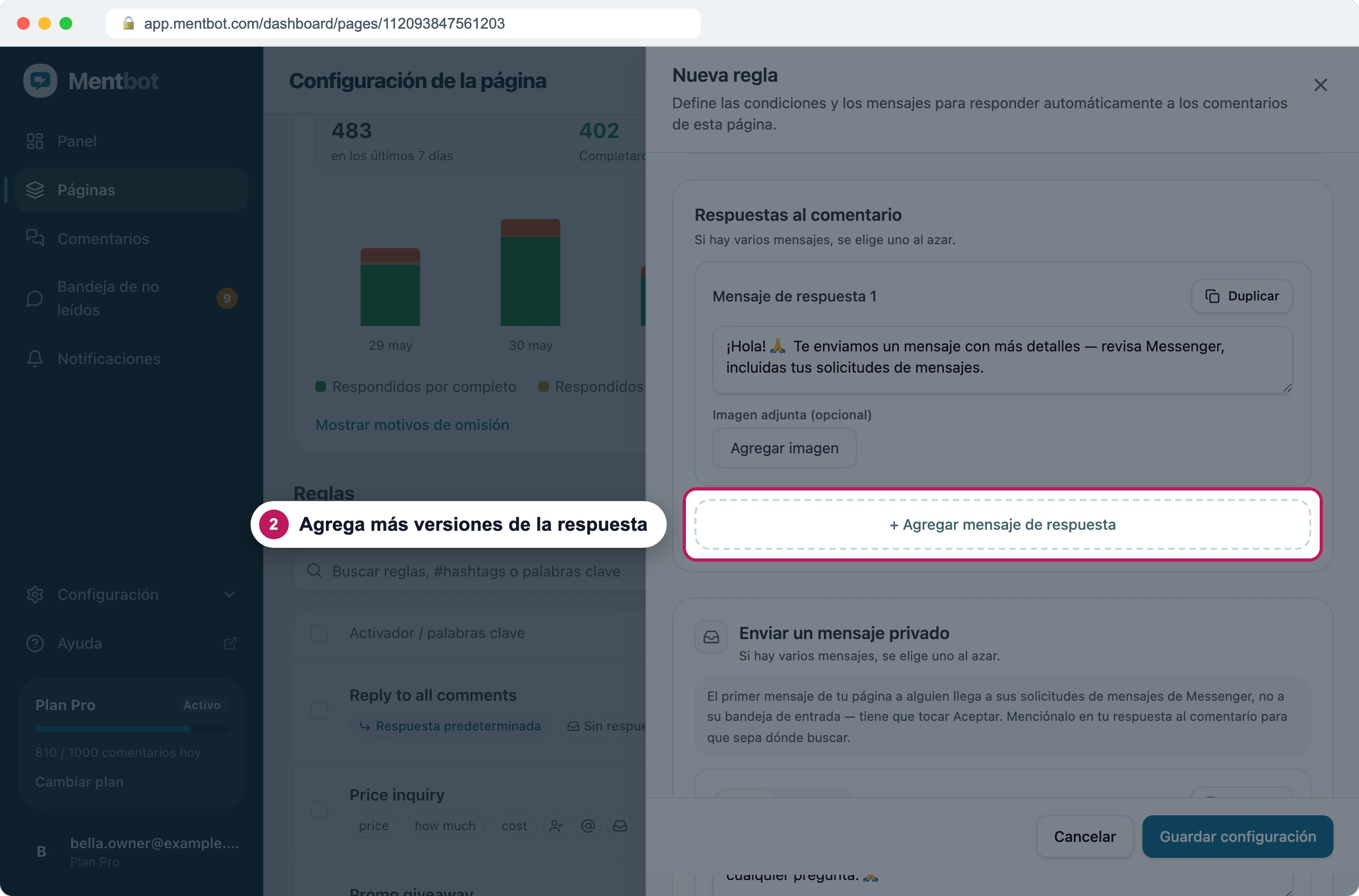Viewport: 1359px width, 896px height.
Task: Click the Mentbot logo icon
Action: 40,81
